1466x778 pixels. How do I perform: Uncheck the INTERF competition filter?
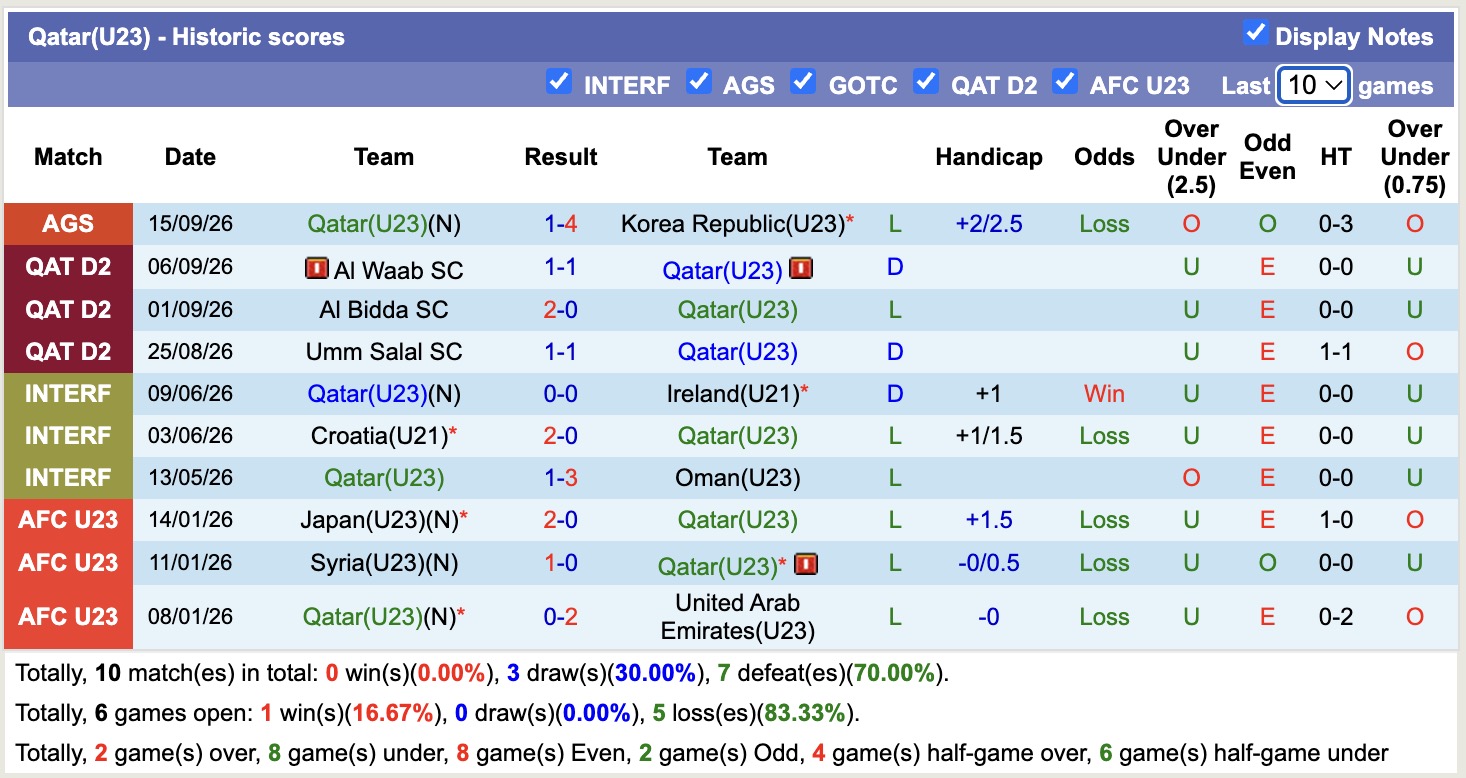click(559, 82)
